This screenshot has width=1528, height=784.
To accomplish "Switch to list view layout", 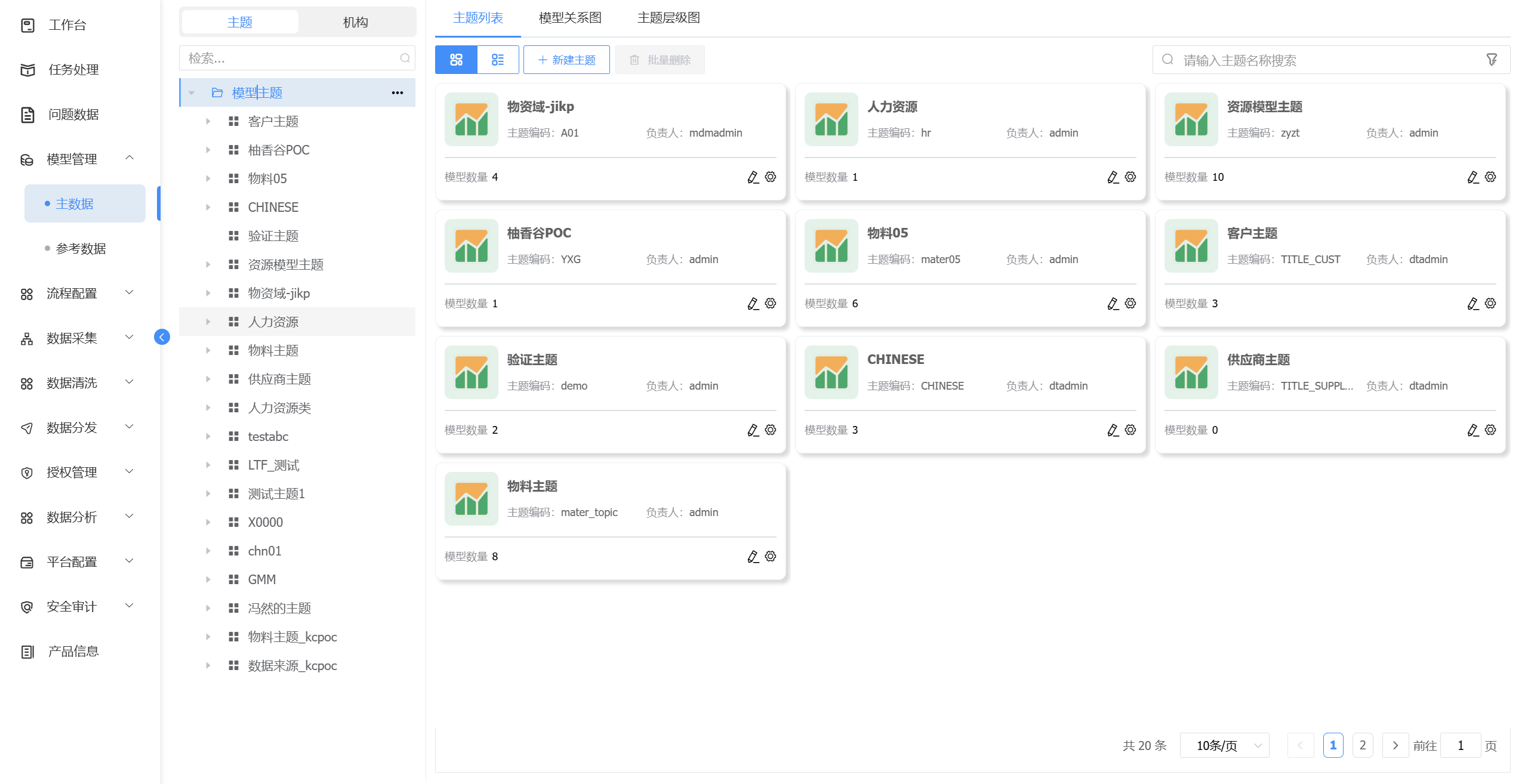I will tap(498, 60).
